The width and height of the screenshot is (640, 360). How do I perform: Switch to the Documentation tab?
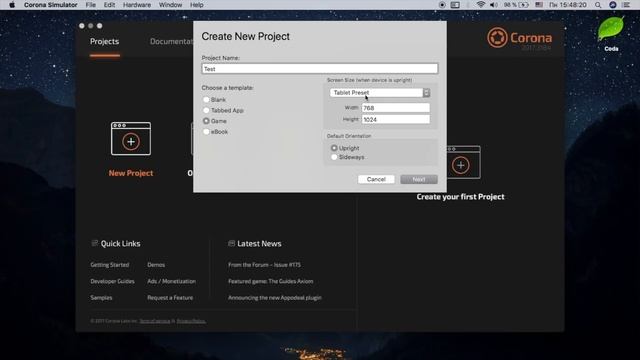[x=171, y=42]
